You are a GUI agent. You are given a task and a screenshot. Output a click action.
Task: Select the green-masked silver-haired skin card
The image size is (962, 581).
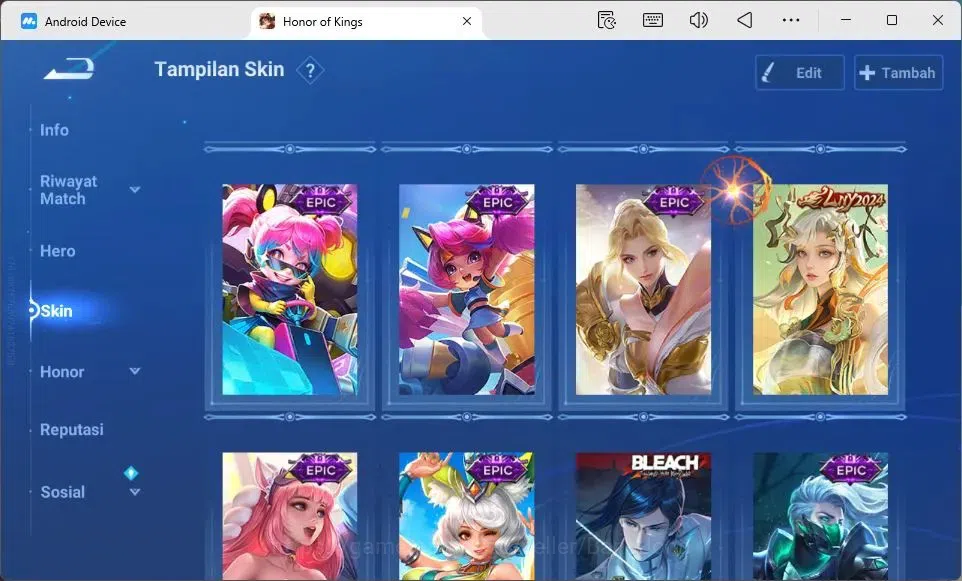click(x=820, y=517)
